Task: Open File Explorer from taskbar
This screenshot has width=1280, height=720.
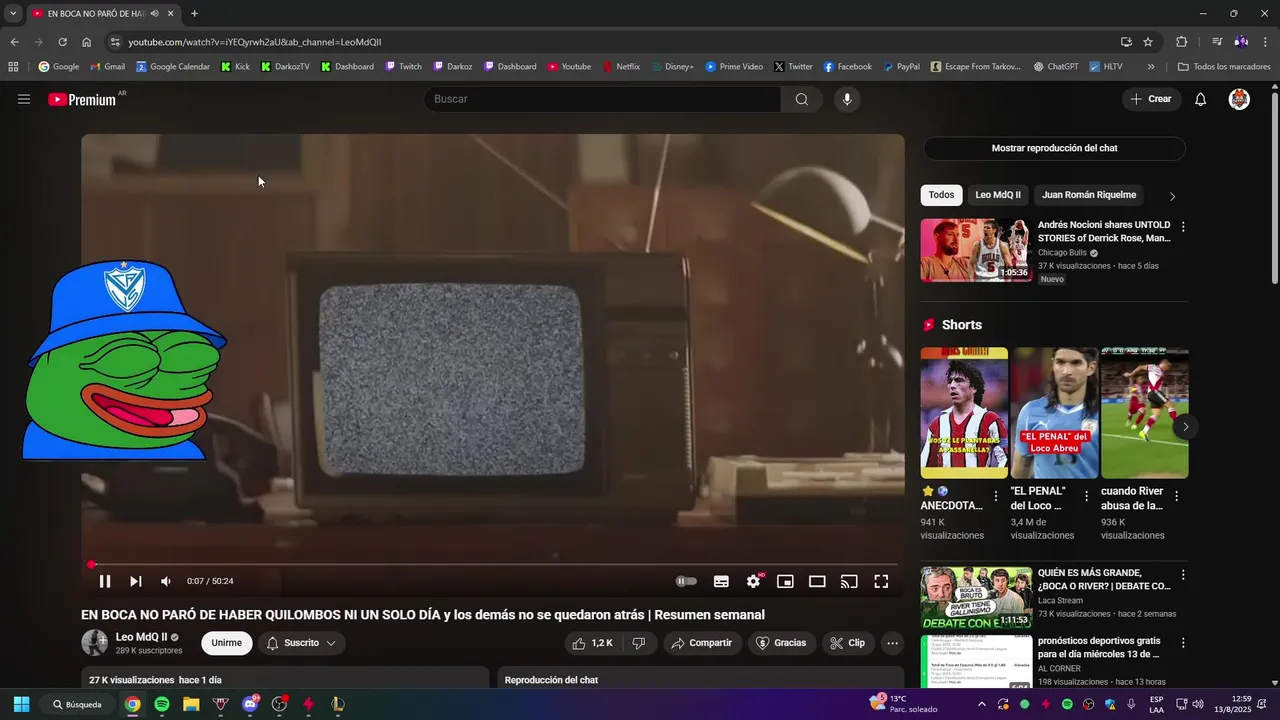Action: click(190, 704)
